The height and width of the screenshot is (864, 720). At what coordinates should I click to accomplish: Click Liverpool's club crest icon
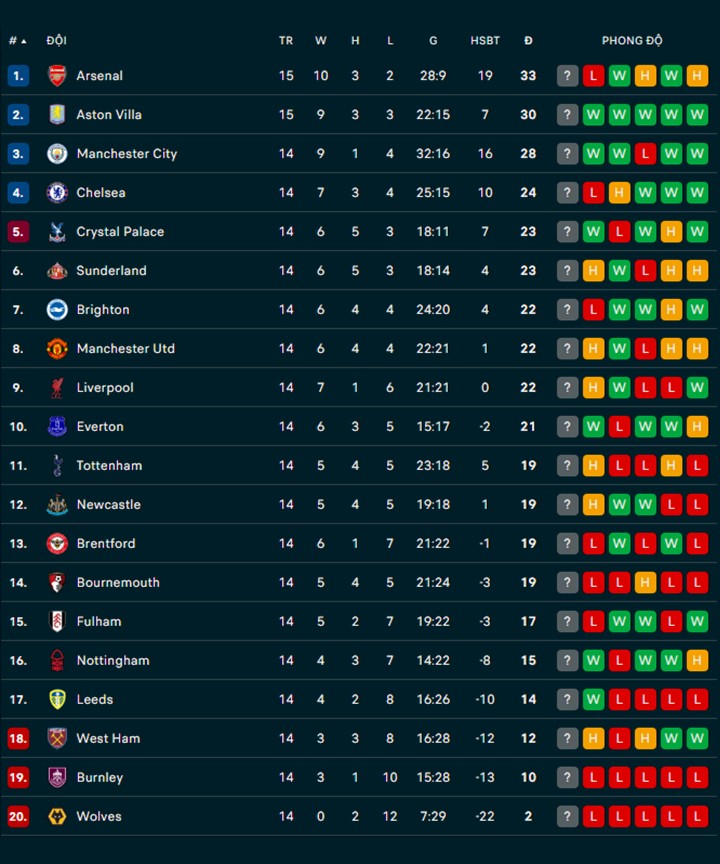(x=57, y=387)
